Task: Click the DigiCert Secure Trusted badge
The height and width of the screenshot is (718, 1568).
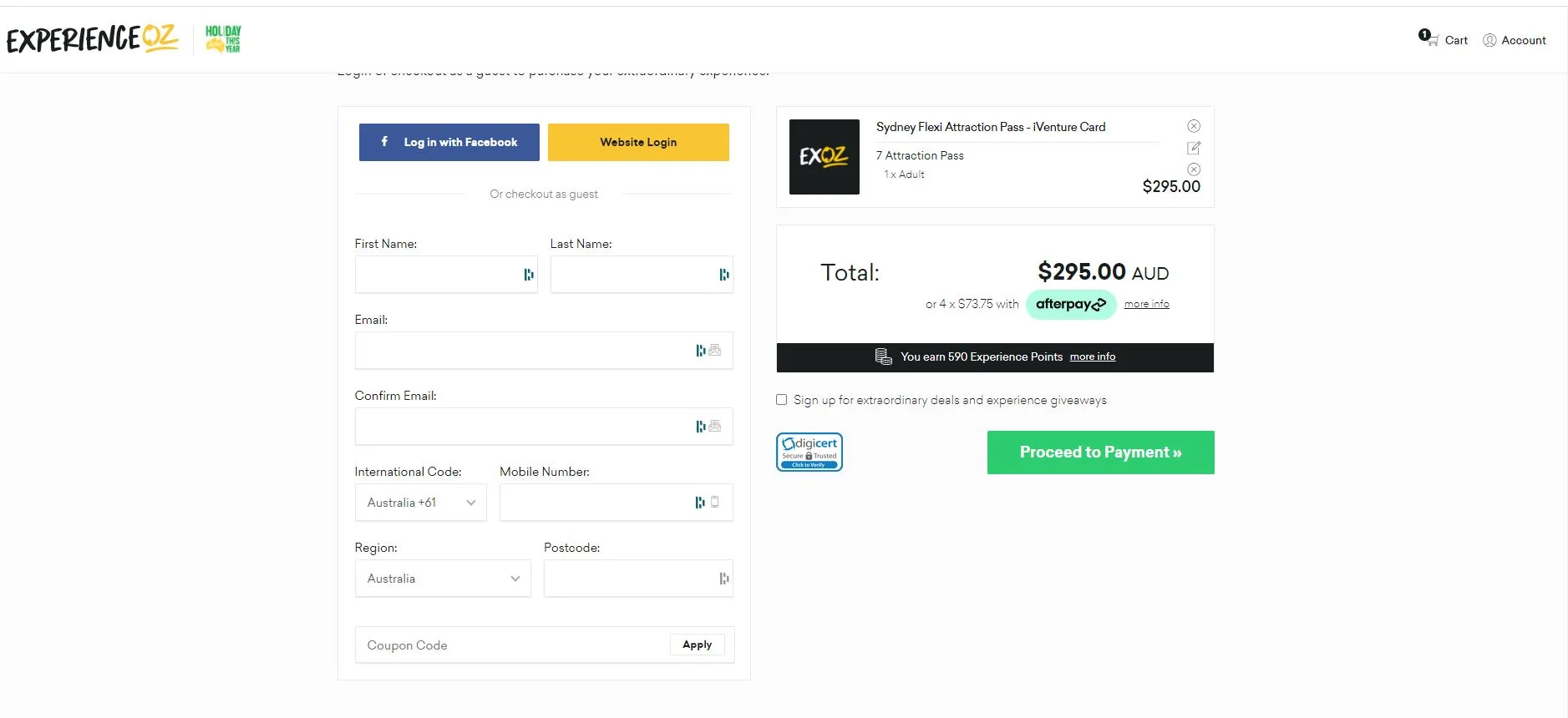Action: (x=809, y=452)
